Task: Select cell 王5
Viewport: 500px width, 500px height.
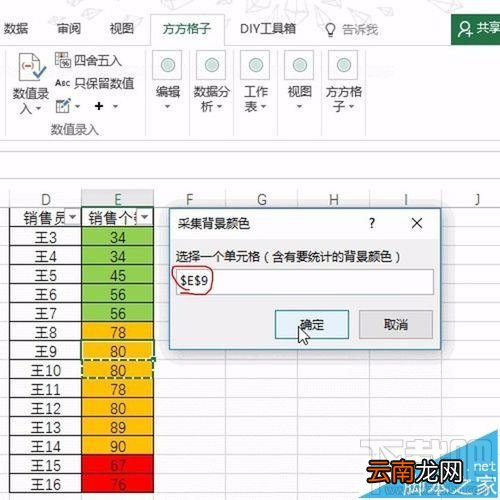Action: (x=46, y=275)
